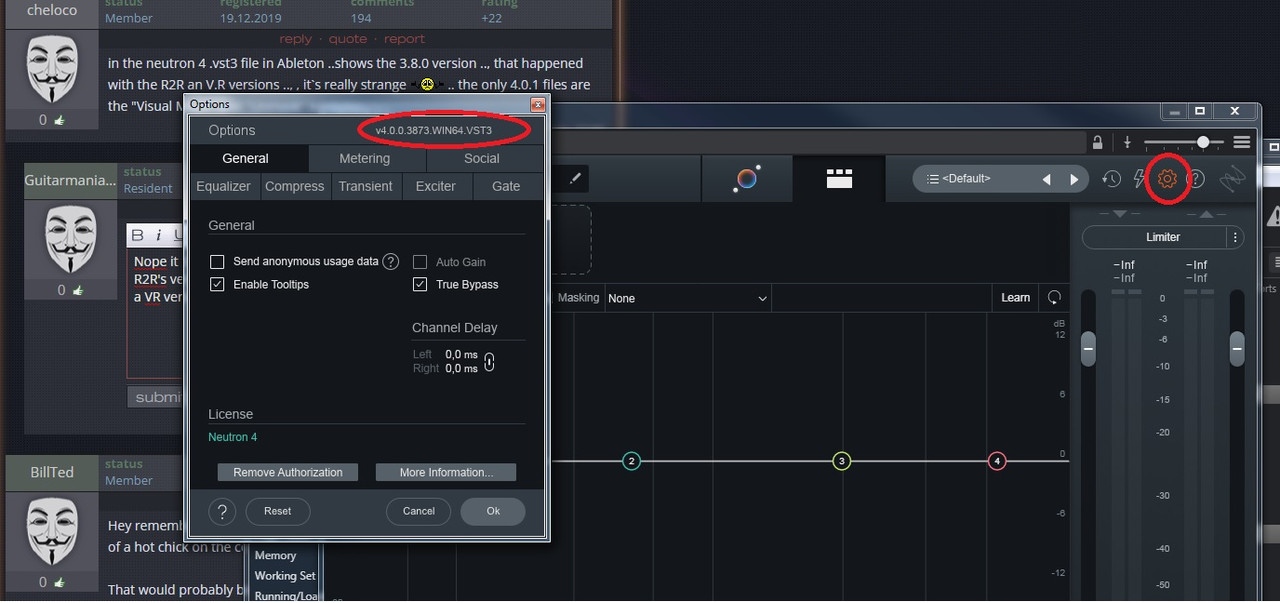This screenshot has width=1280, height=603.
Task: Click the italic i formatting button
Action: pos(159,235)
